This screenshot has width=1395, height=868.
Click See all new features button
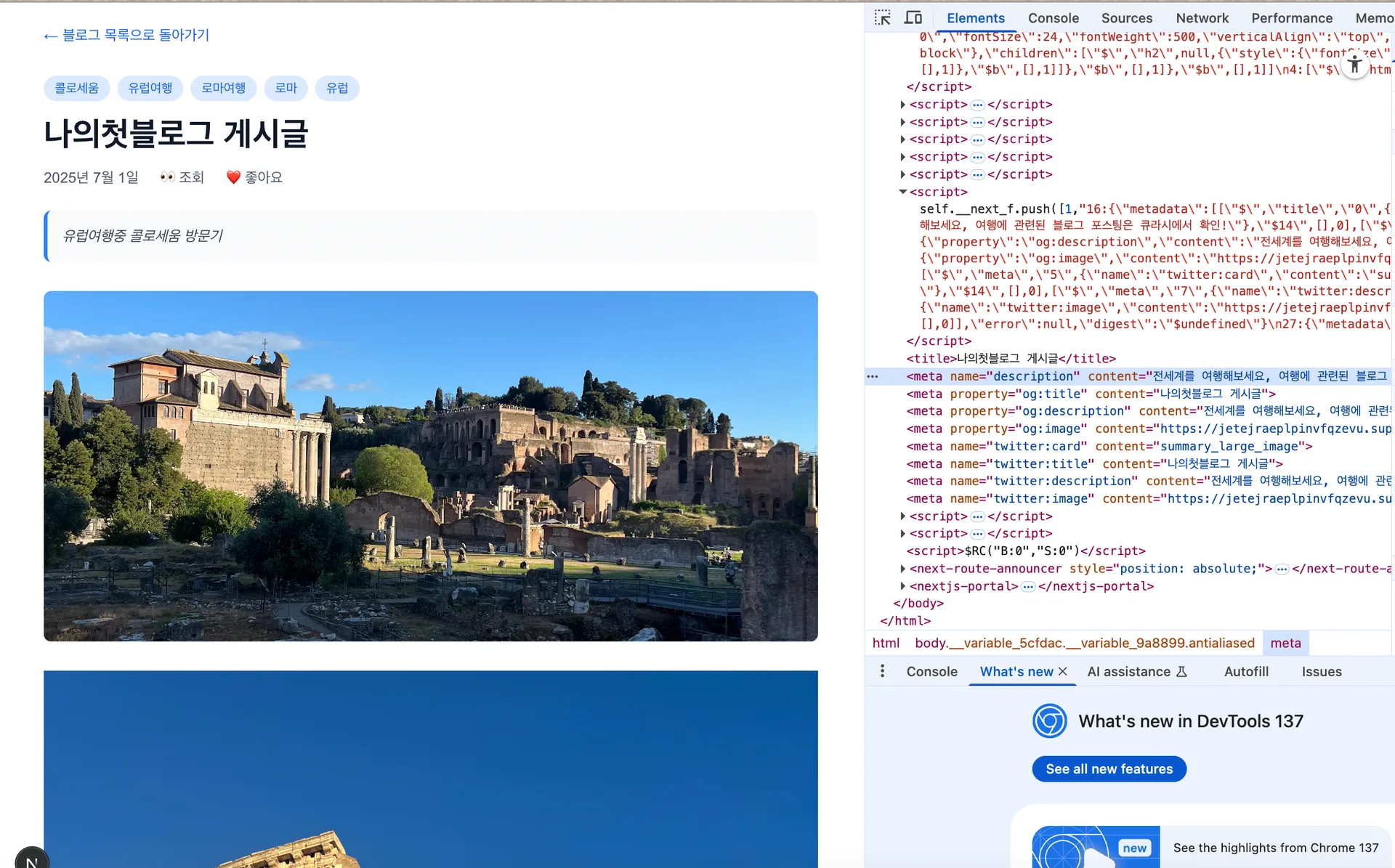pos(1109,769)
